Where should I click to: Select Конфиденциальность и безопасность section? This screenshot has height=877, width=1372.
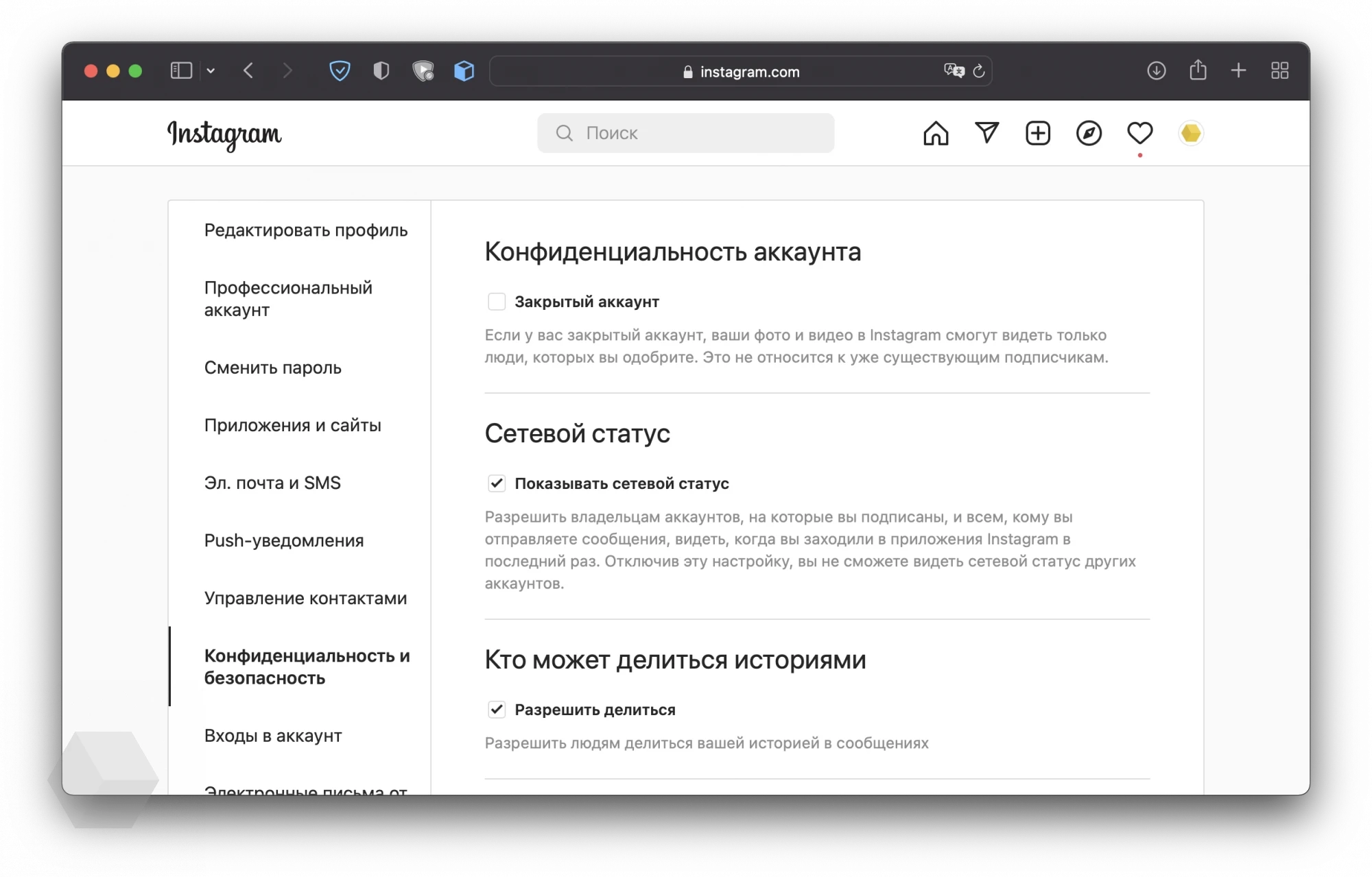coord(307,667)
